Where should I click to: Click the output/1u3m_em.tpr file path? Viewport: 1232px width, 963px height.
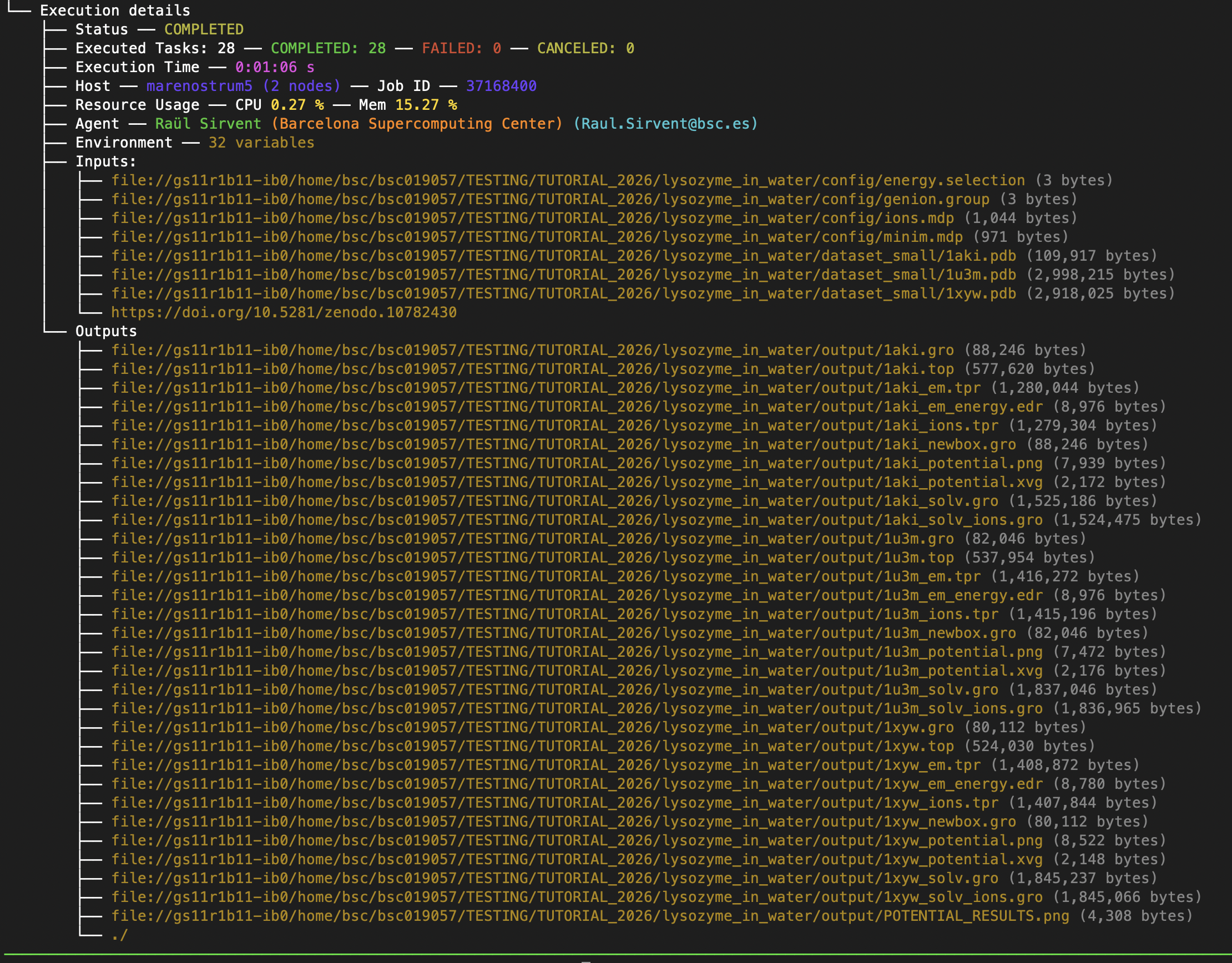[546, 576]
